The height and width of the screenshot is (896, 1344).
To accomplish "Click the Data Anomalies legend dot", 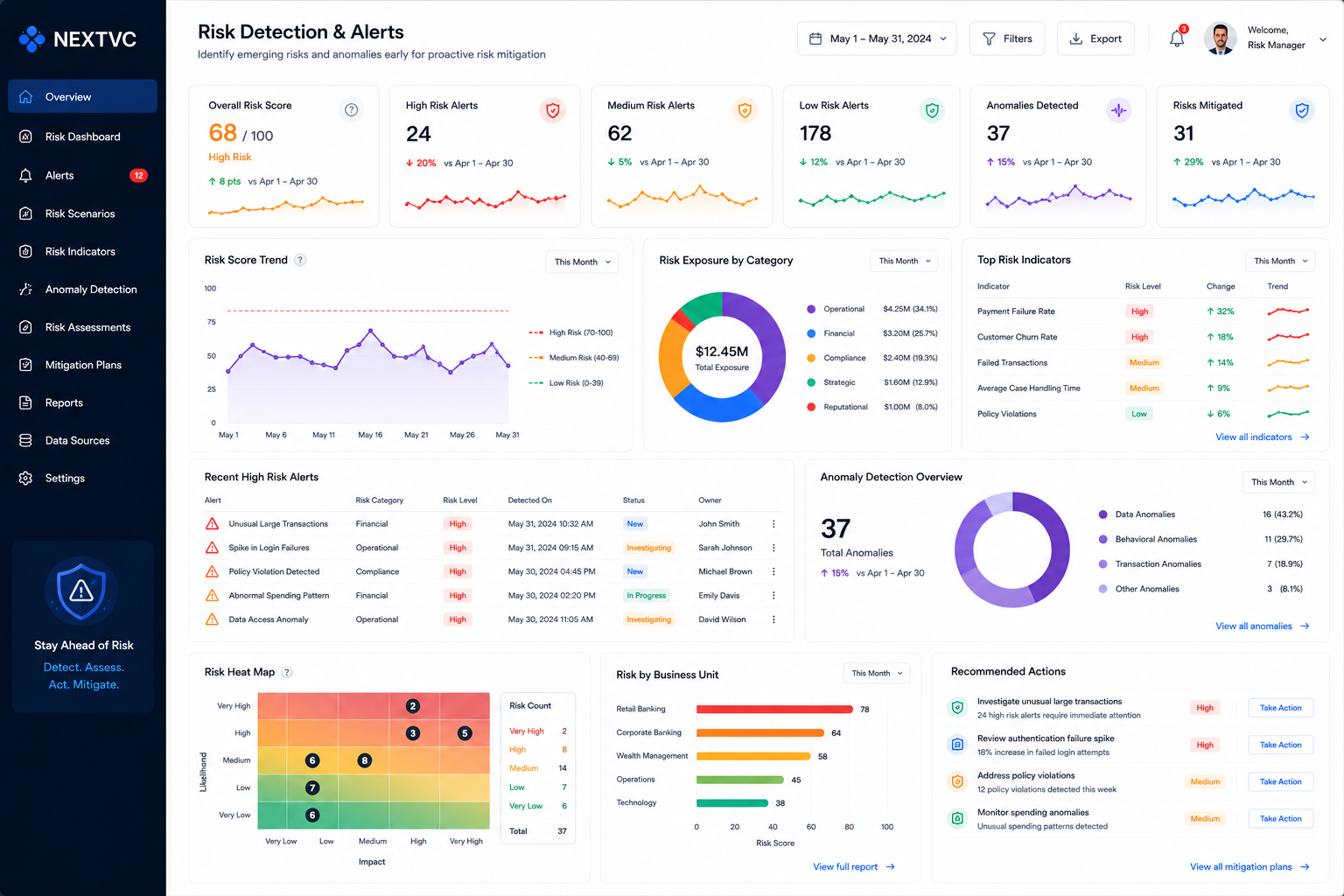I will [1103, 514].
